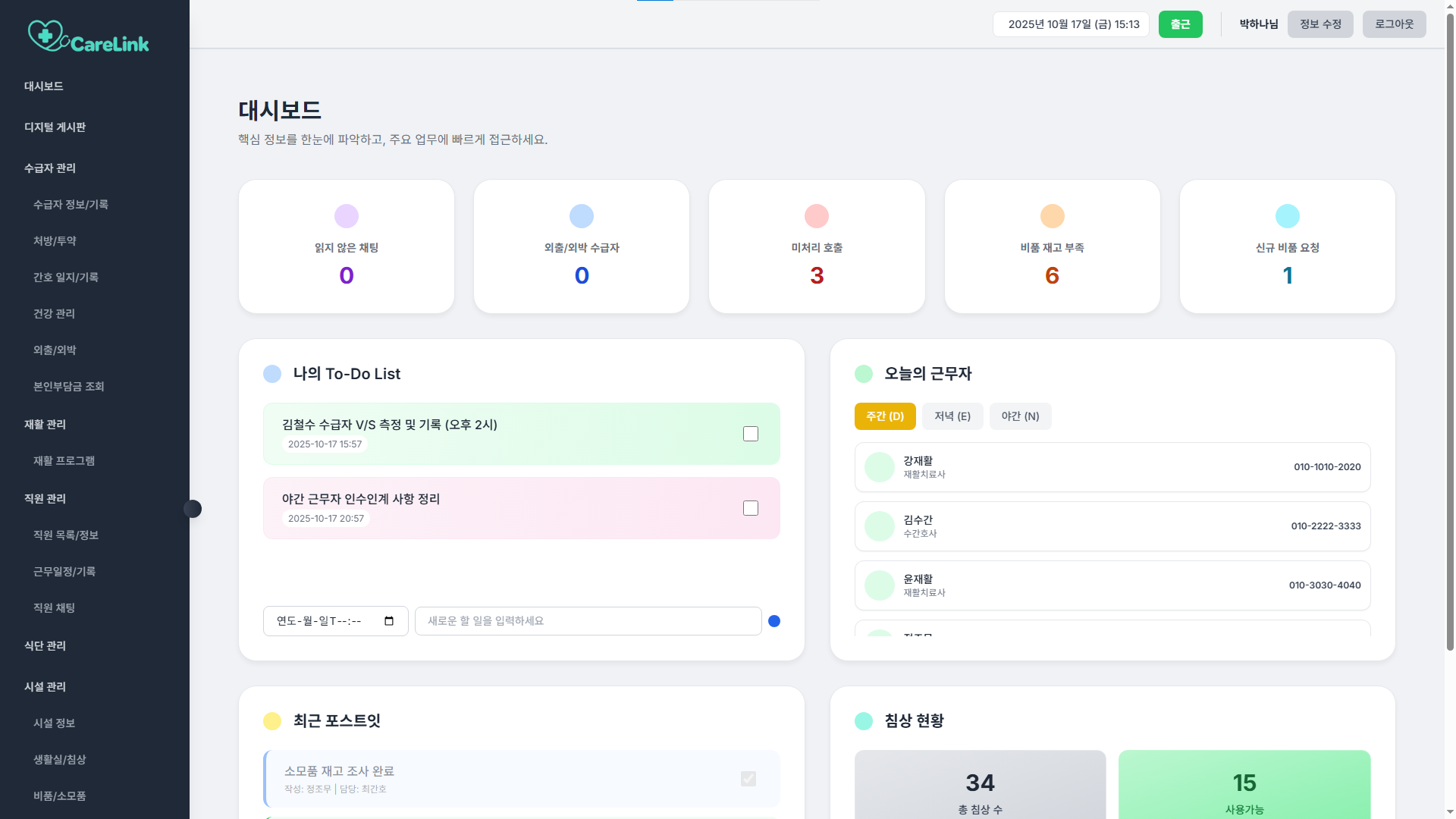The height and width of the screenshot is (819, 1456).
Task: Click 신규 비품 요청 count 1
Action: [x=1288, y=275]
